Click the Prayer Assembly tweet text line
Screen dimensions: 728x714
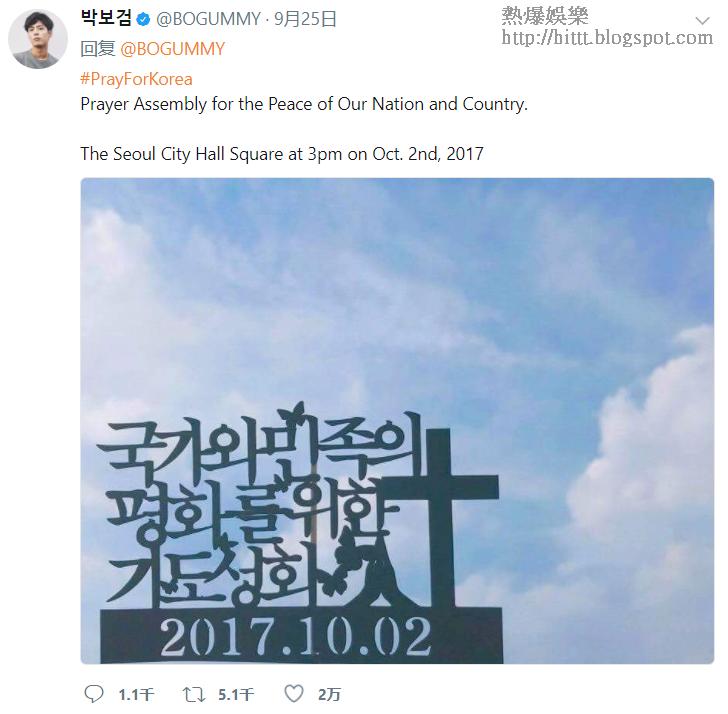pyautogui.click(x=304, y=104)
